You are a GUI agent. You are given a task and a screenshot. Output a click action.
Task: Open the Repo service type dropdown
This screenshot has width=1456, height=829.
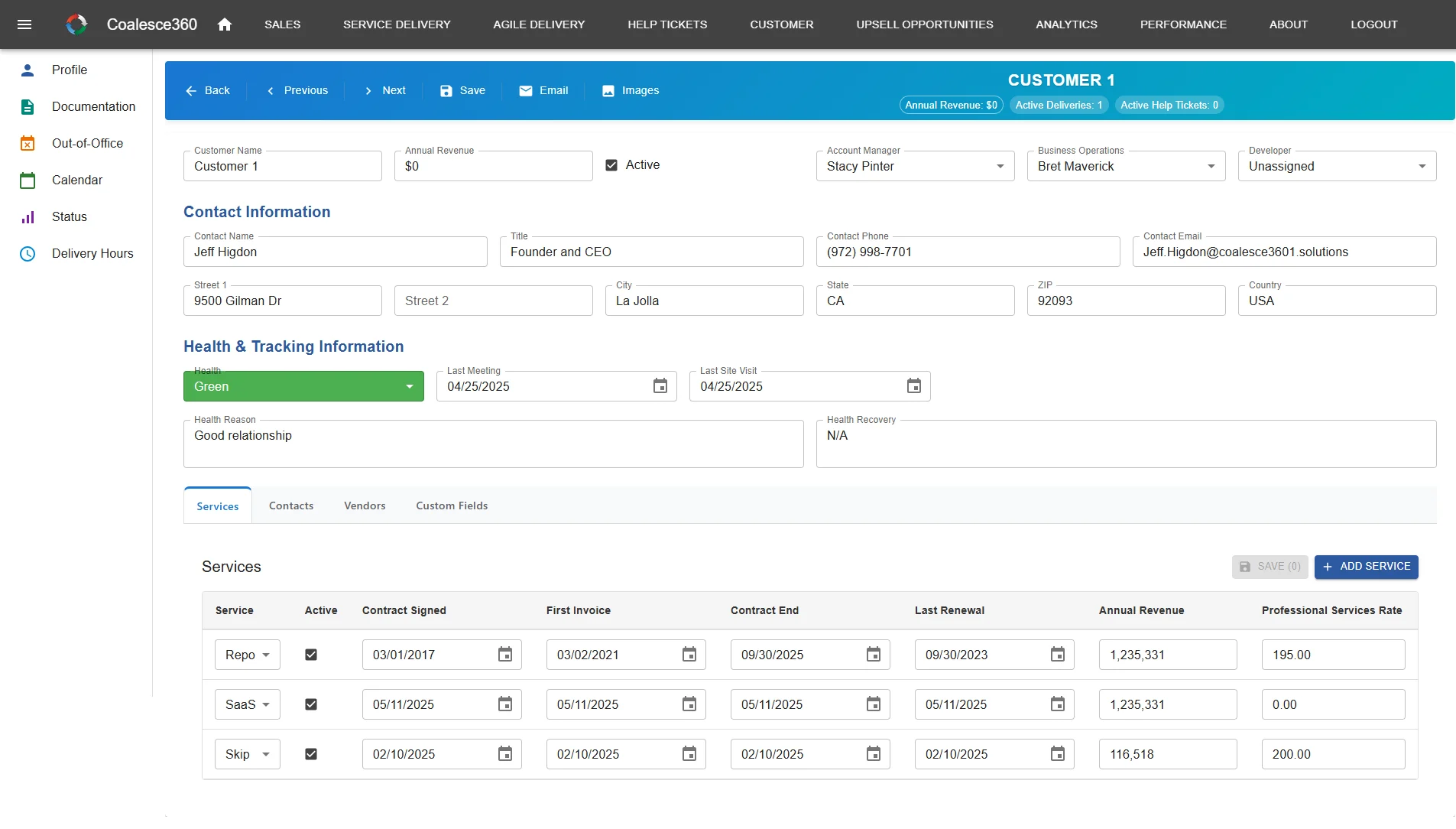tap(248, 655)
